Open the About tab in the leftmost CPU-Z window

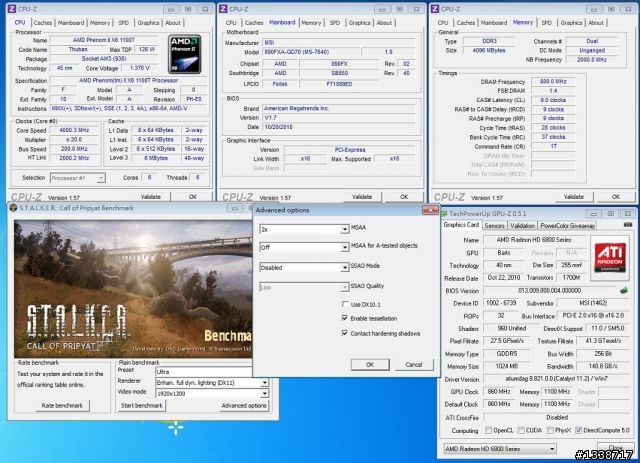[x=173, y=23]
